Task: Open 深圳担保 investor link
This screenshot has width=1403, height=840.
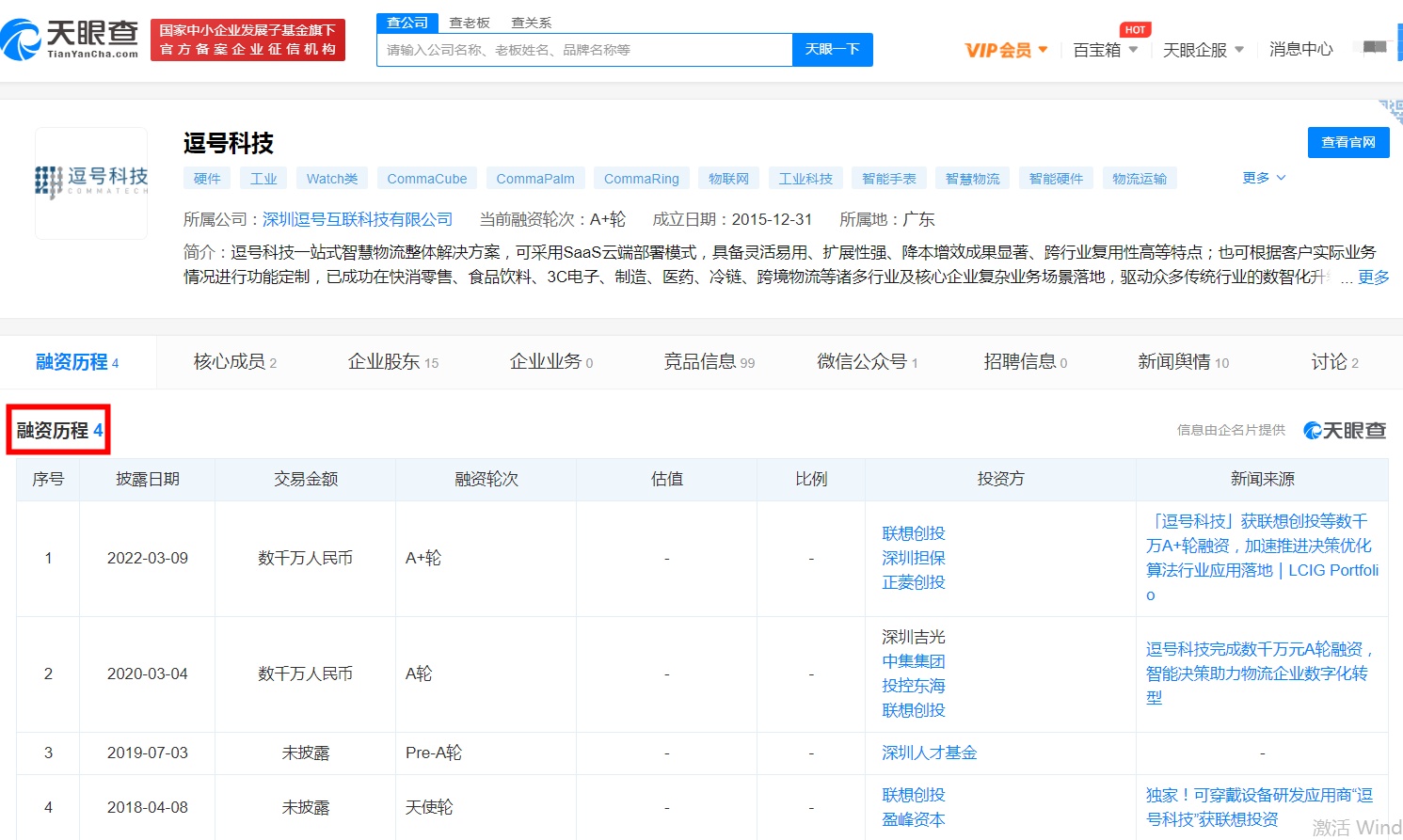Action: [x=914, y=558]
